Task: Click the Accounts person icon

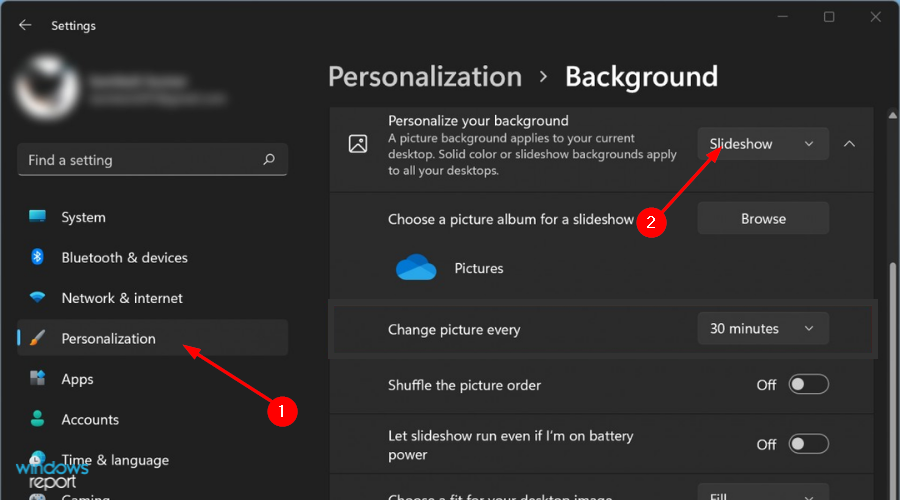Action: coord(38,419)
